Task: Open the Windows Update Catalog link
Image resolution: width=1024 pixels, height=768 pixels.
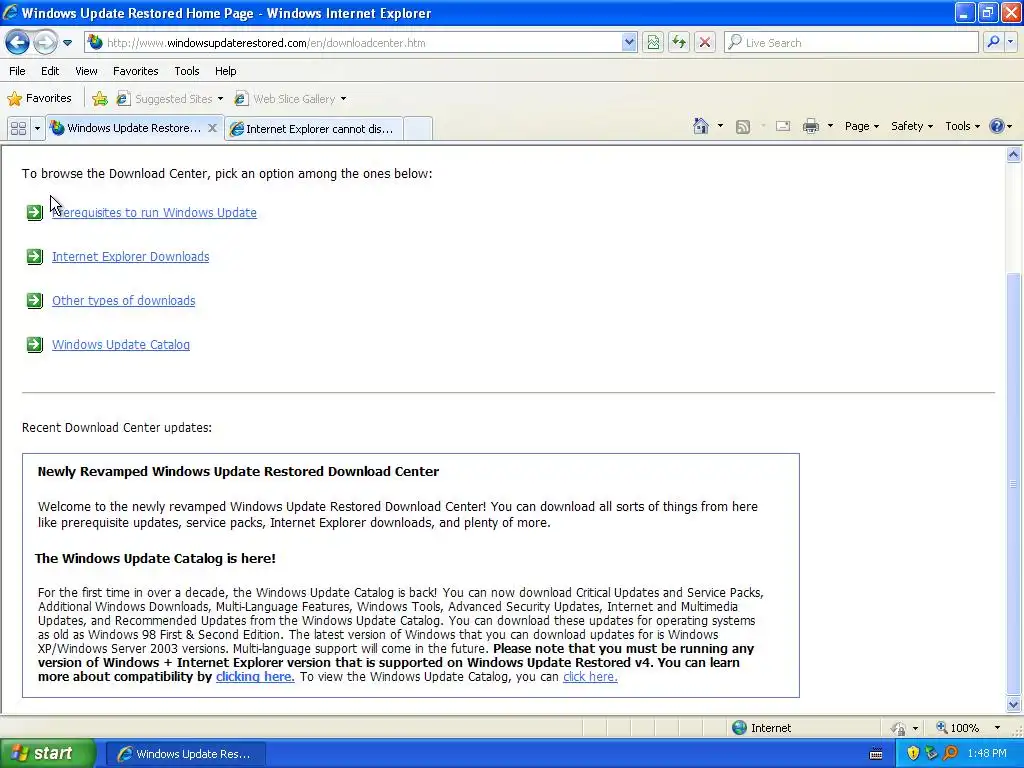Action: click(x=121, y=345)
